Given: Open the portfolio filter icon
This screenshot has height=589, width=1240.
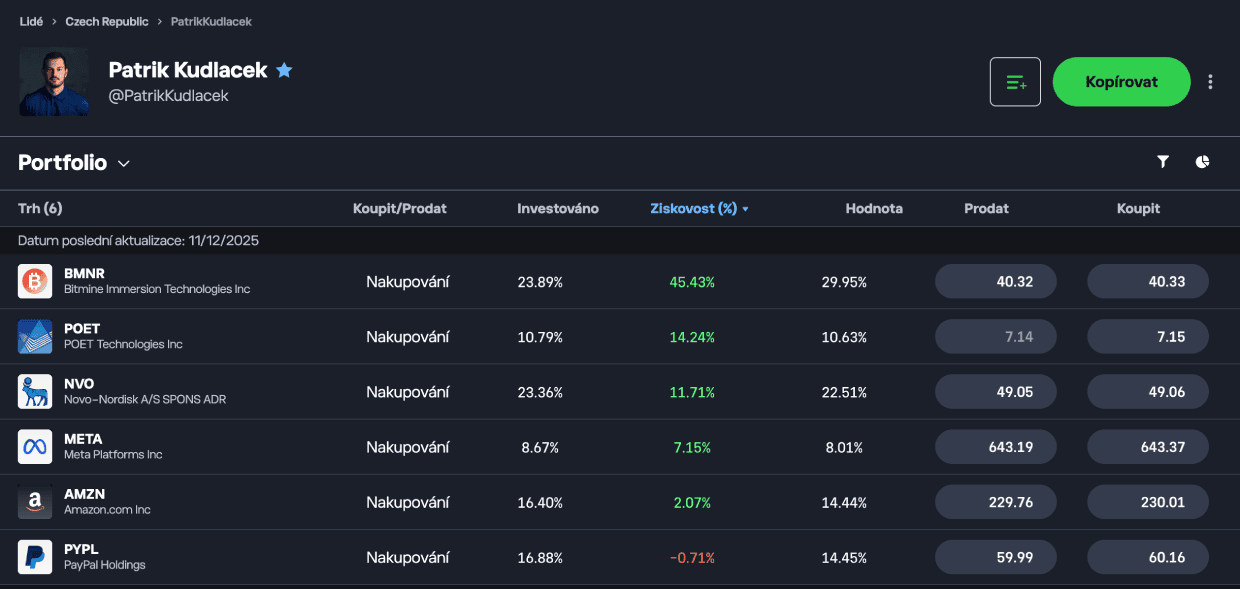Looking at the screenshot, I should point(1163,162).
